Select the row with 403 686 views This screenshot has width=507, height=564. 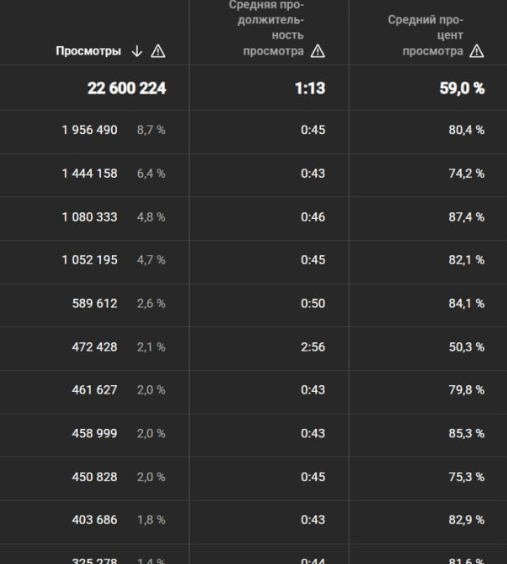pos(254,520)
